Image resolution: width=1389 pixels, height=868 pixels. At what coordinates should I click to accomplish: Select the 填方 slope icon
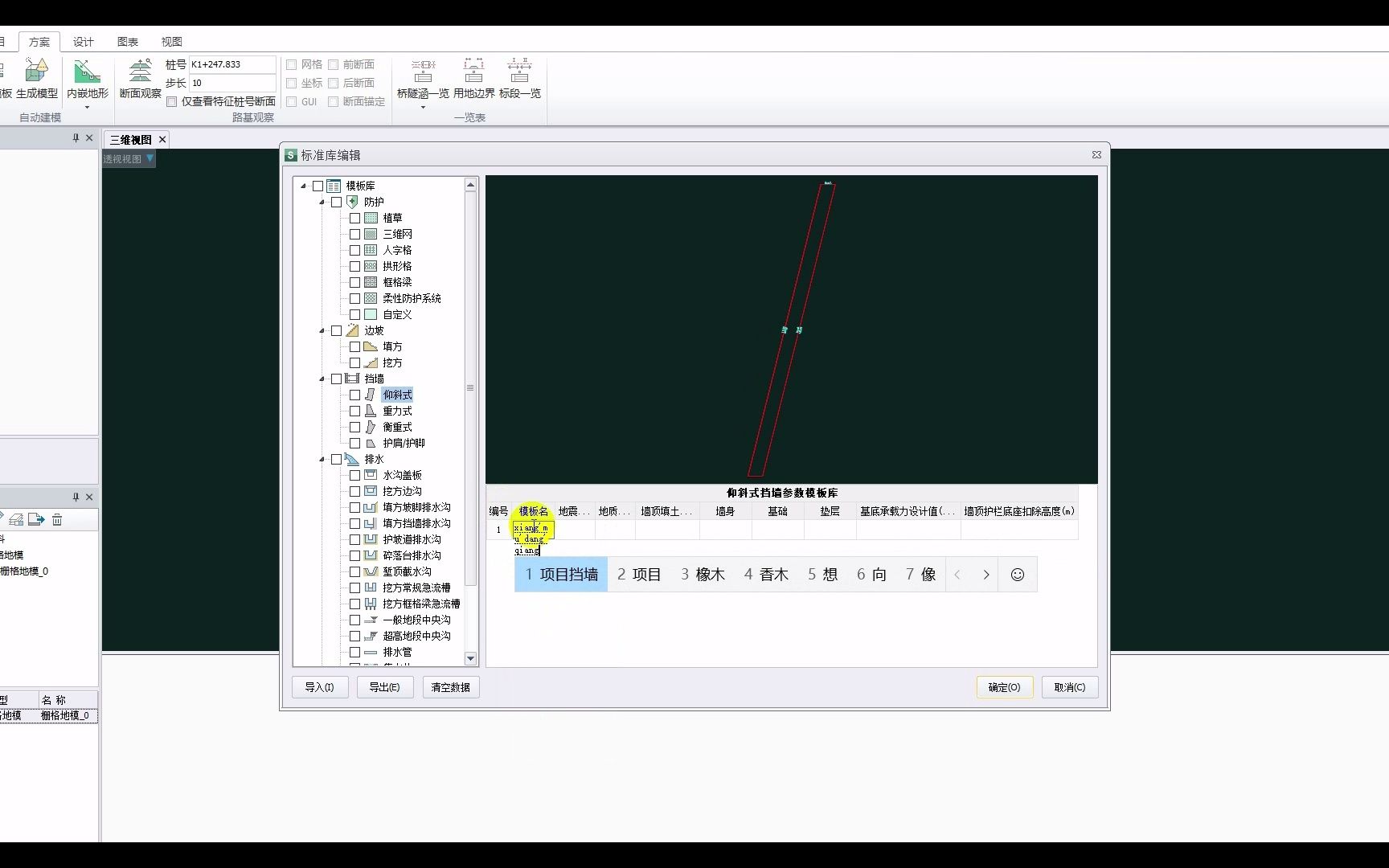(371, 346)
